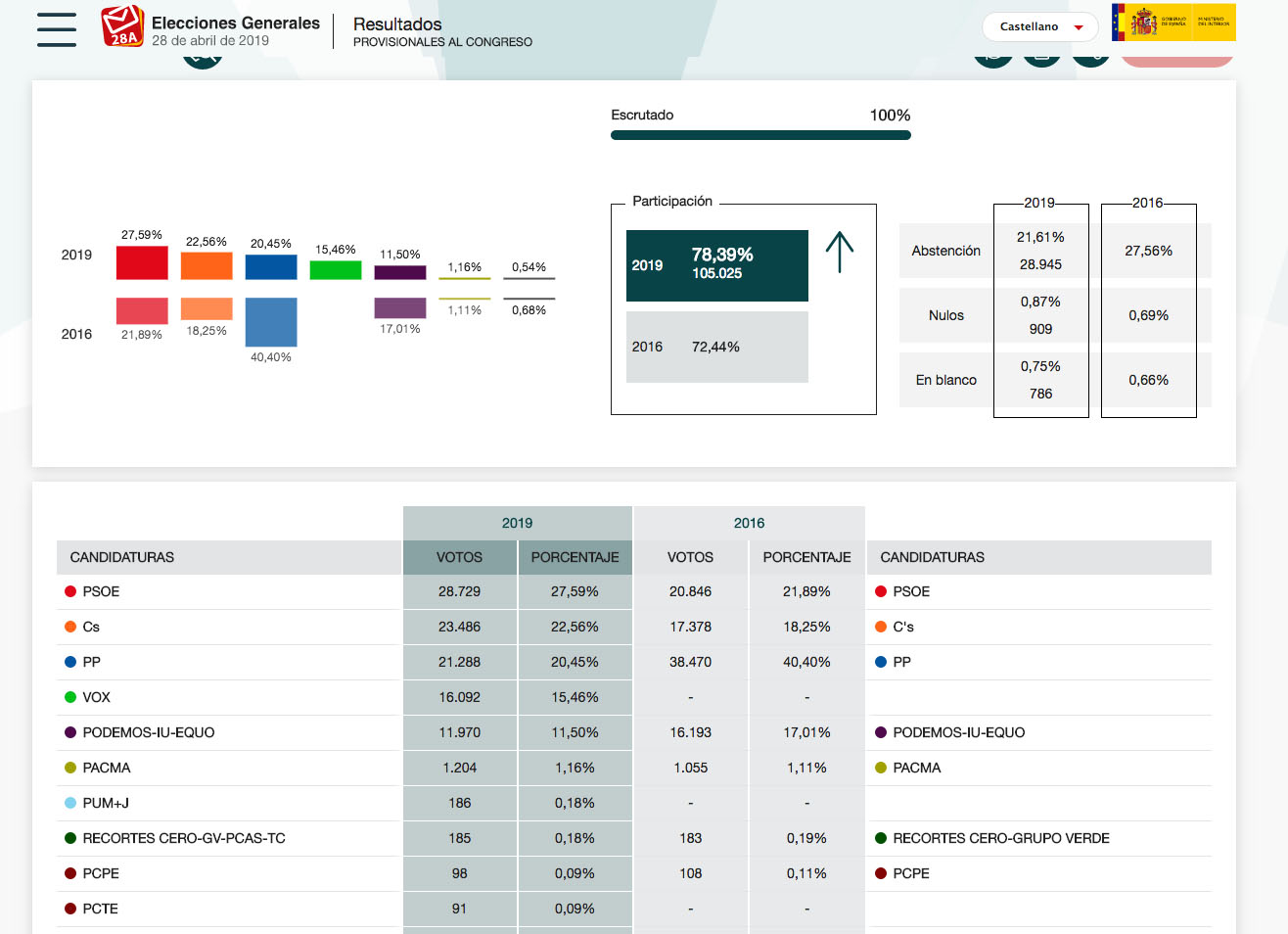
Task: Click the green dot beside VOX
Action: (70, 697)
